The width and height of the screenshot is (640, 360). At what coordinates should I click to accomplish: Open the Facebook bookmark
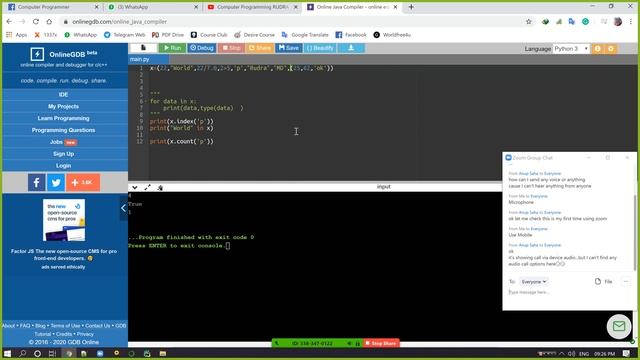351,35
